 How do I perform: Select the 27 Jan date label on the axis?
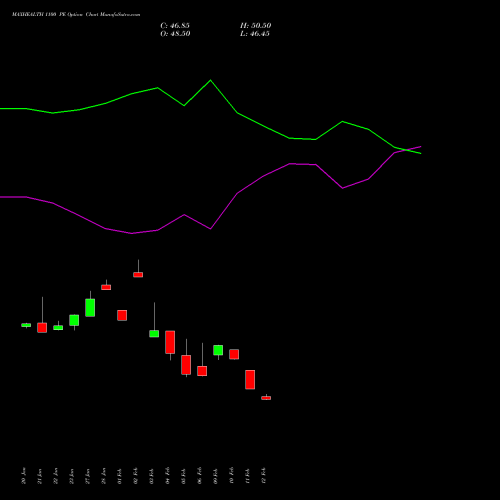pyautogui.click(x=87, y=476)
